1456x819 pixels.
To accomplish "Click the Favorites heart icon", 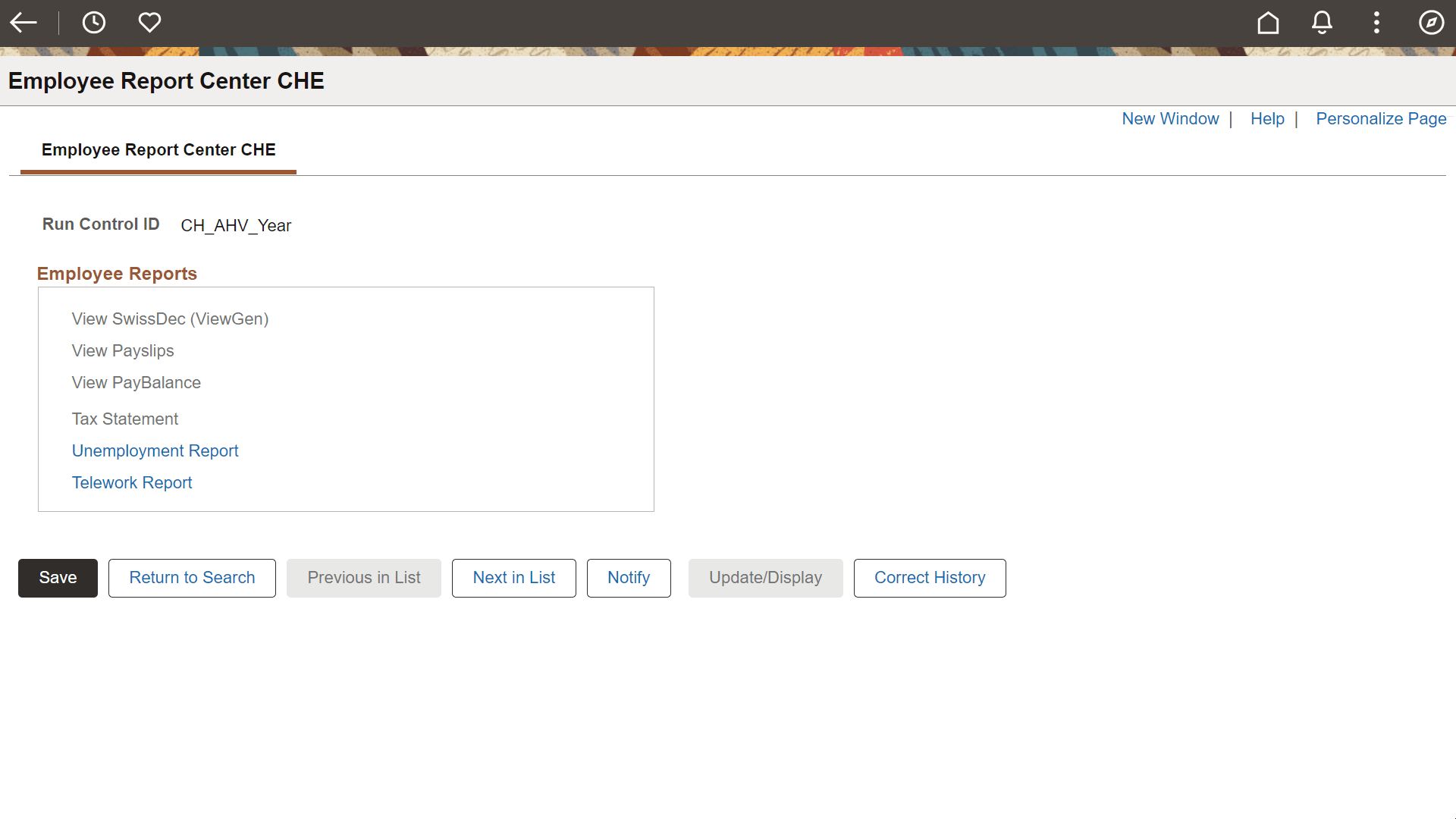I will pos(149,23).
